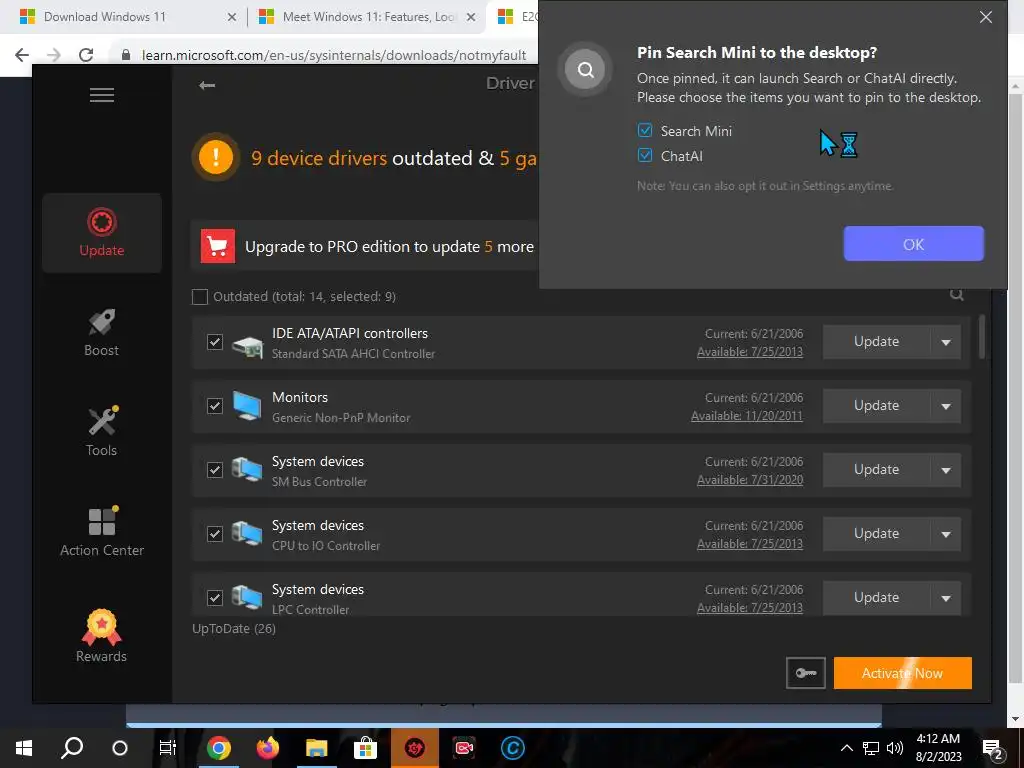Click the IDE ATA/ATAPI controllers device icon
Viewport: 1024px width, 768px height.
click(x=248, y=345)
